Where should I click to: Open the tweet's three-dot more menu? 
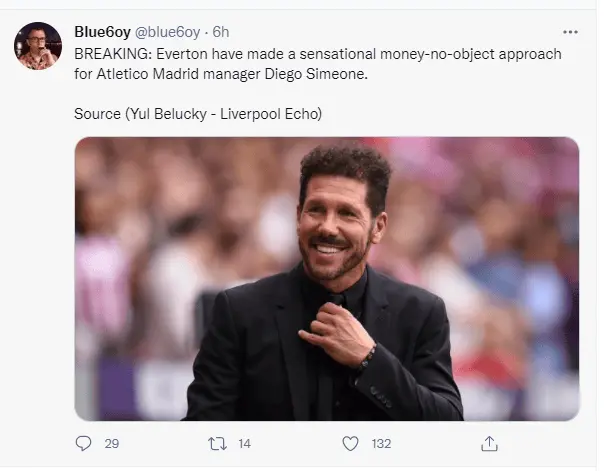[x=569, y=31]
